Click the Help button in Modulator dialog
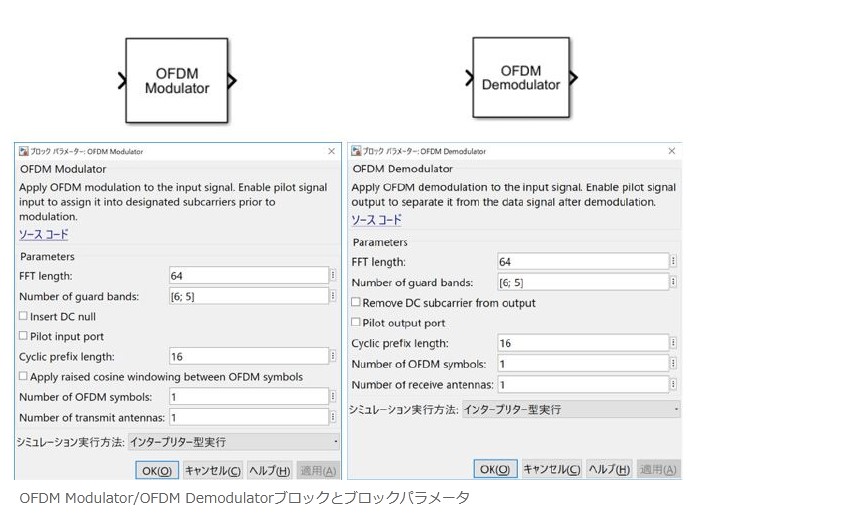Screen dimensions: 855x520 pos(269,470)
